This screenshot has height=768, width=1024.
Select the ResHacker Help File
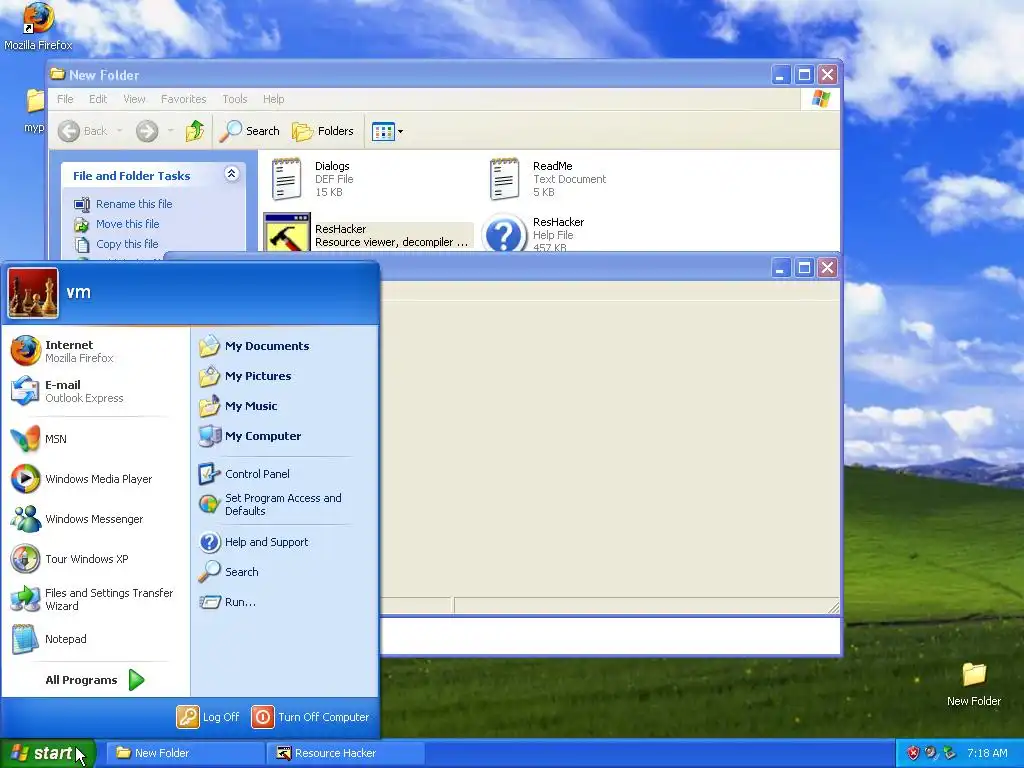pos(534,233)
